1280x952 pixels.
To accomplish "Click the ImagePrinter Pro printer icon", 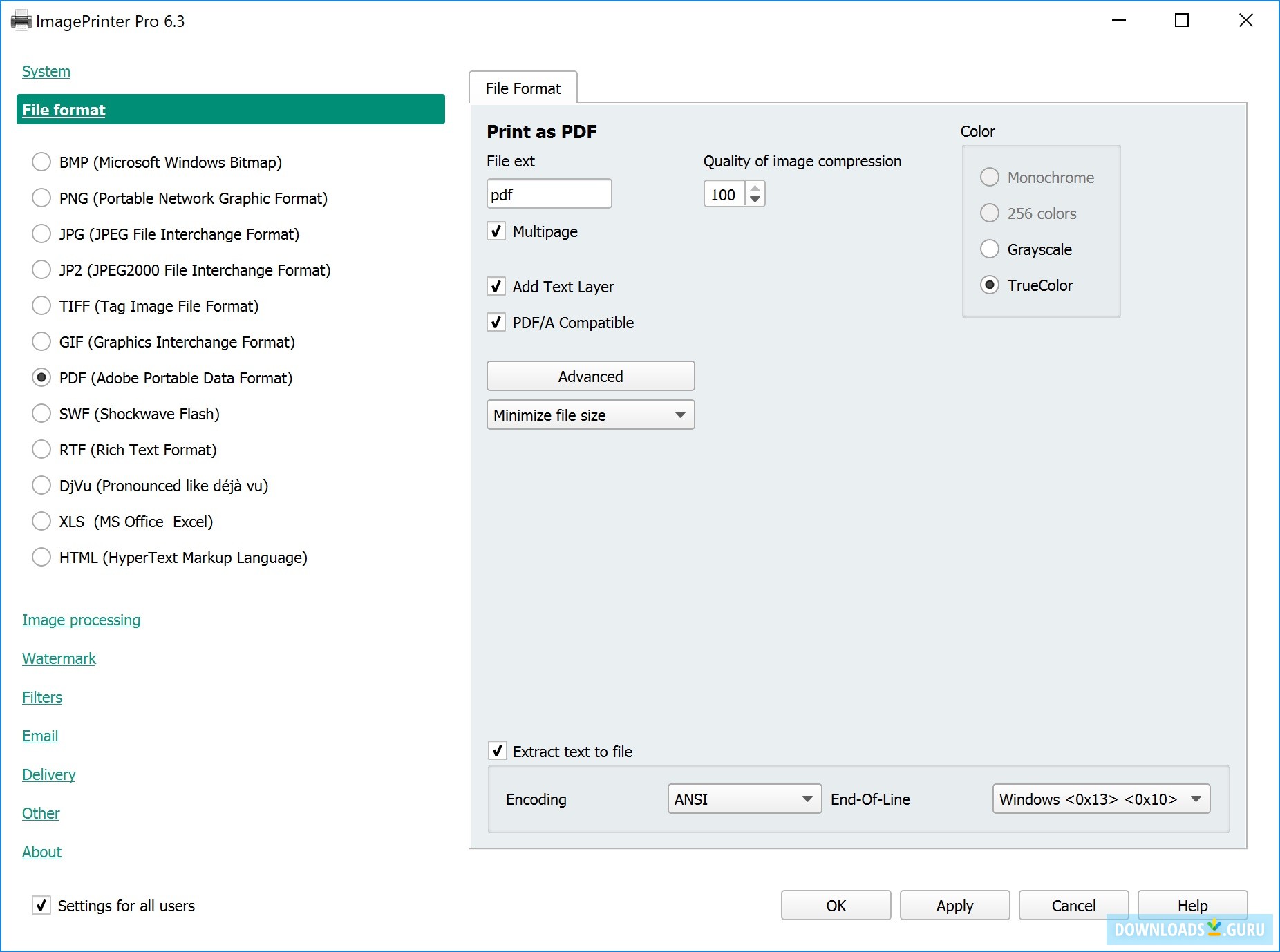I will point(21,21).
